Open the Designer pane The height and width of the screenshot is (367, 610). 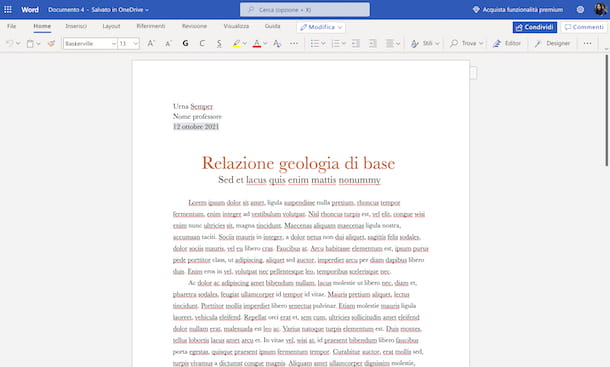[x=552, y=44]
